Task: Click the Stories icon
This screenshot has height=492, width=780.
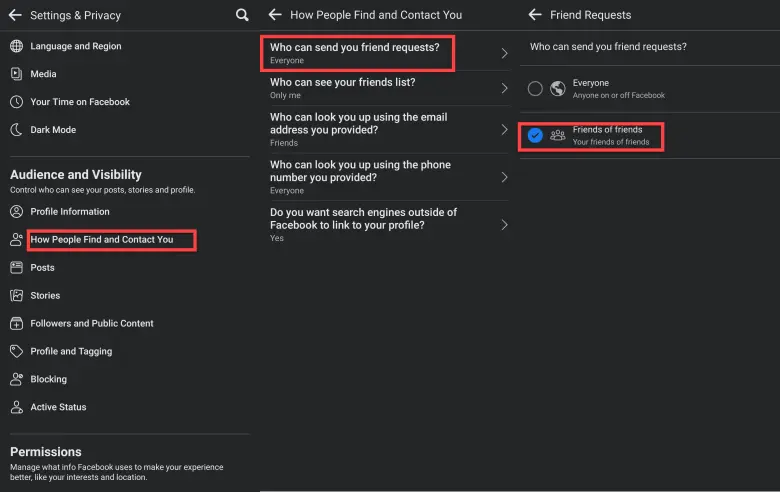Action: (x=16, y=295)
